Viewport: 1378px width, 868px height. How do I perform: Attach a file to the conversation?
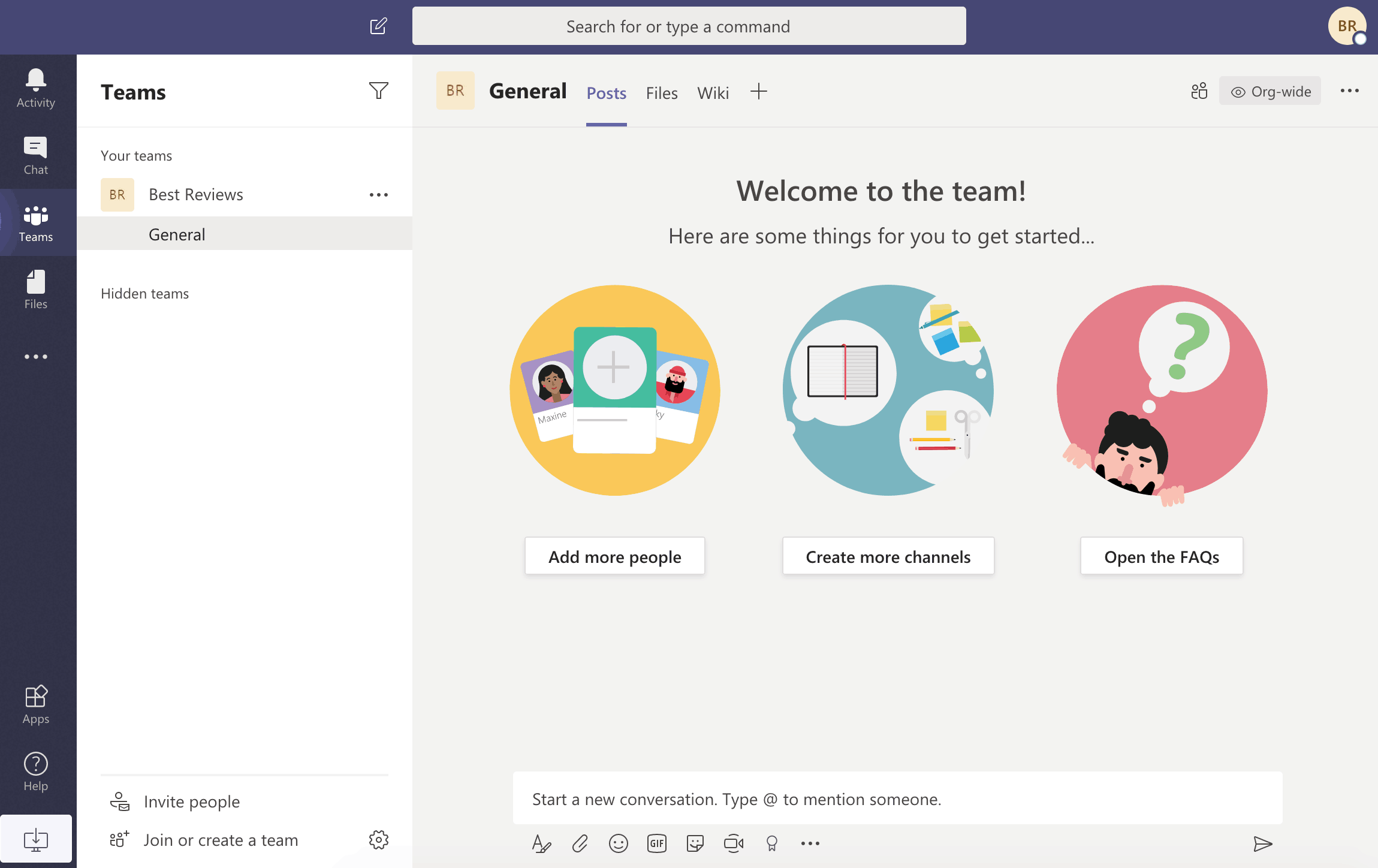[580, 843]
